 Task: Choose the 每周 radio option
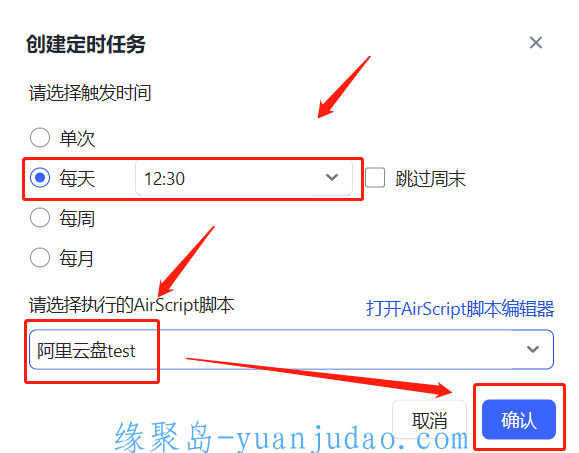coord(40,217)
